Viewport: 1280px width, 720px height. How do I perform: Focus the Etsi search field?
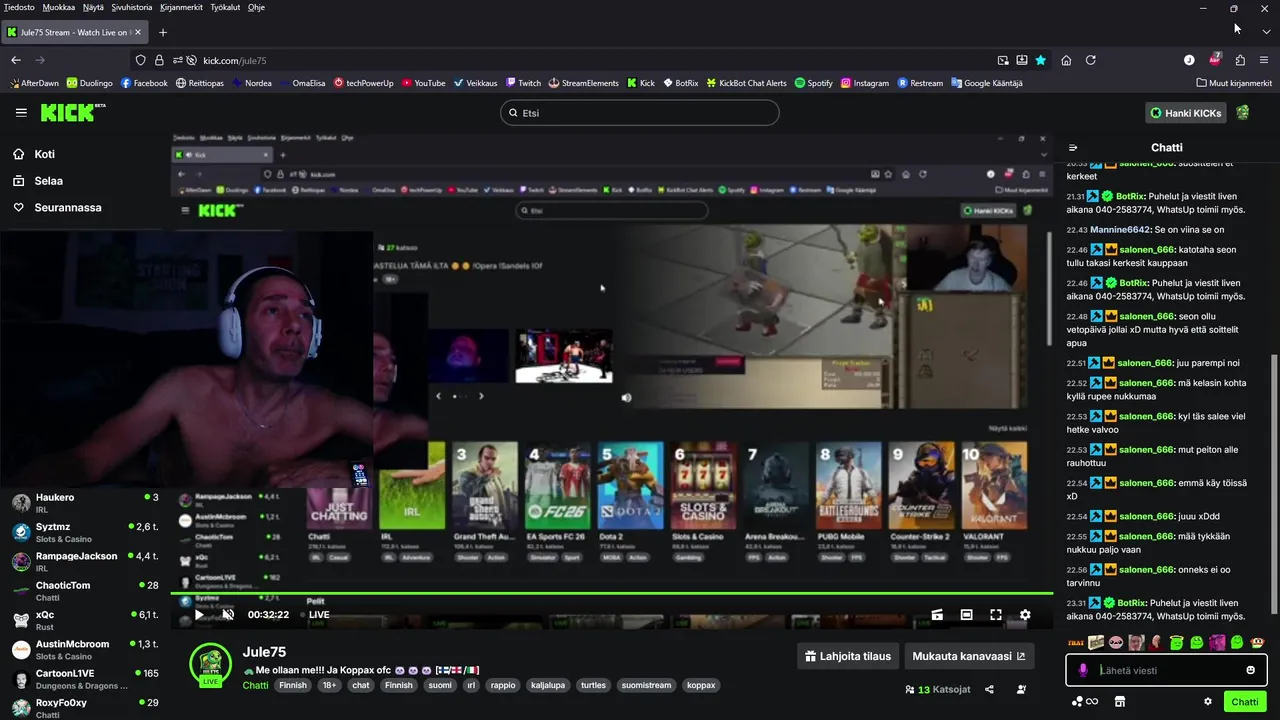[x=639, y=113]
